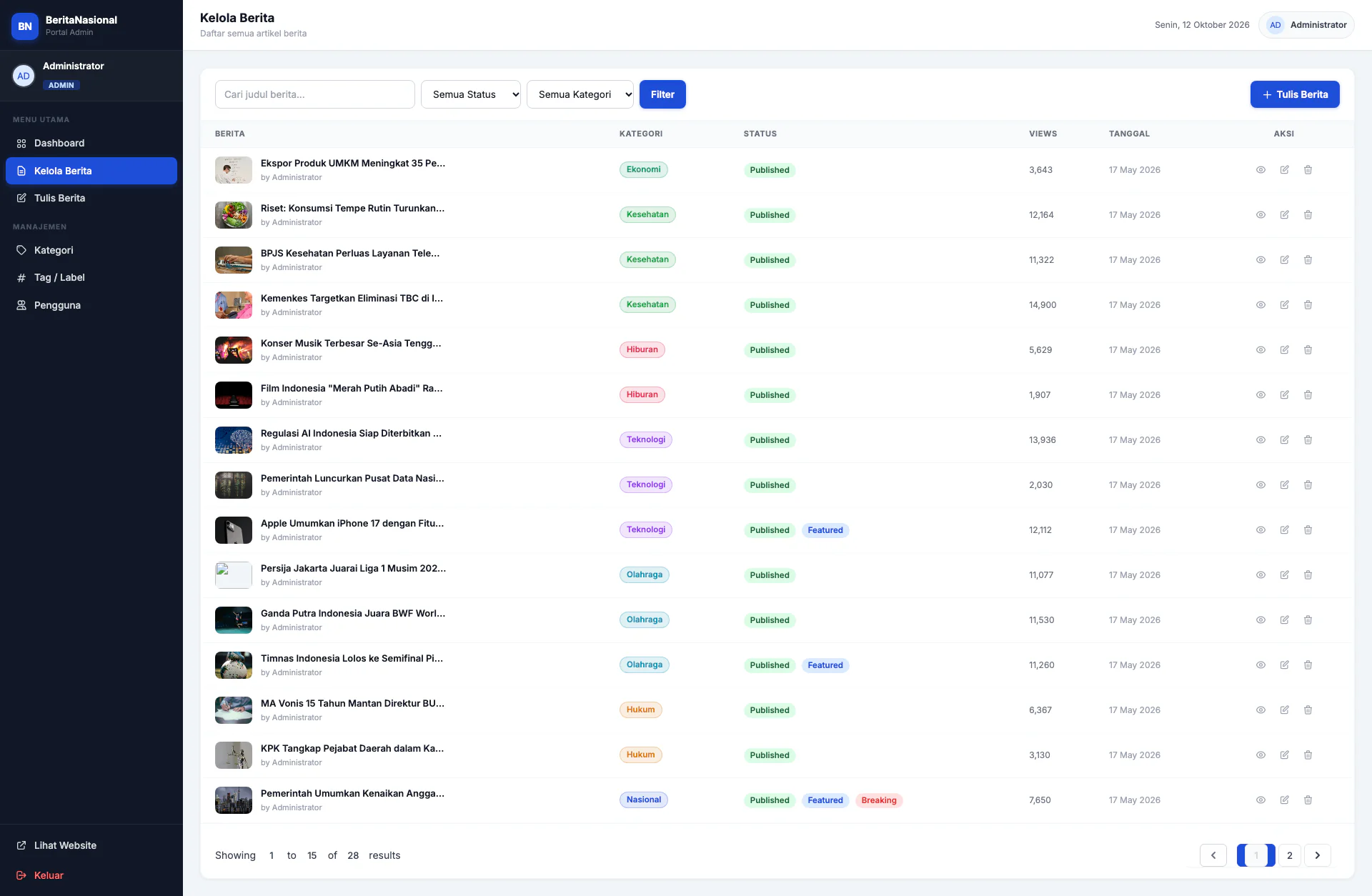
Task: Open Lihat Website link
Action: 91,845
